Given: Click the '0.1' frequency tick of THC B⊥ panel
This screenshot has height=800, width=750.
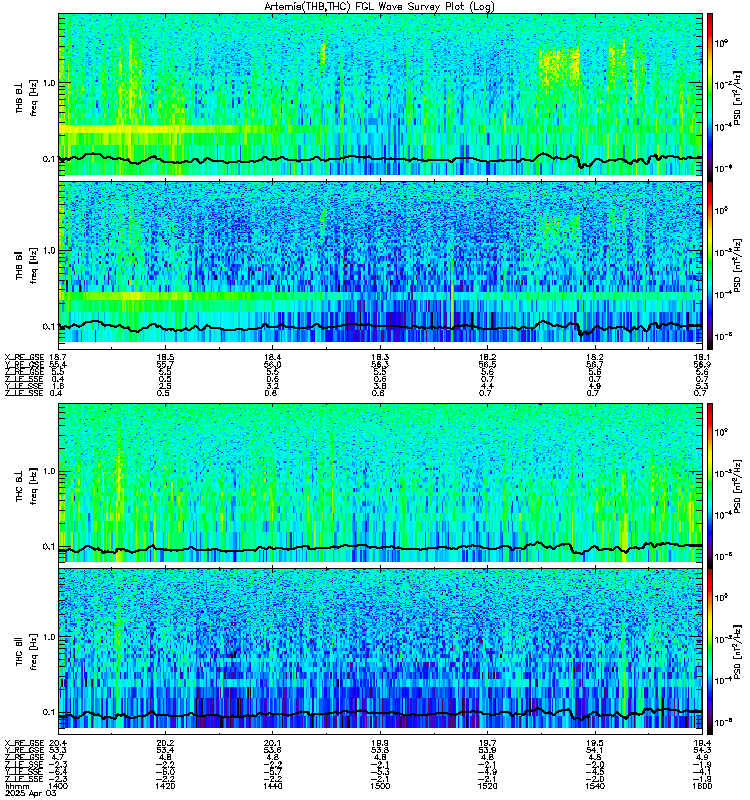Looking at the screenshot, I should coord(49,546).
